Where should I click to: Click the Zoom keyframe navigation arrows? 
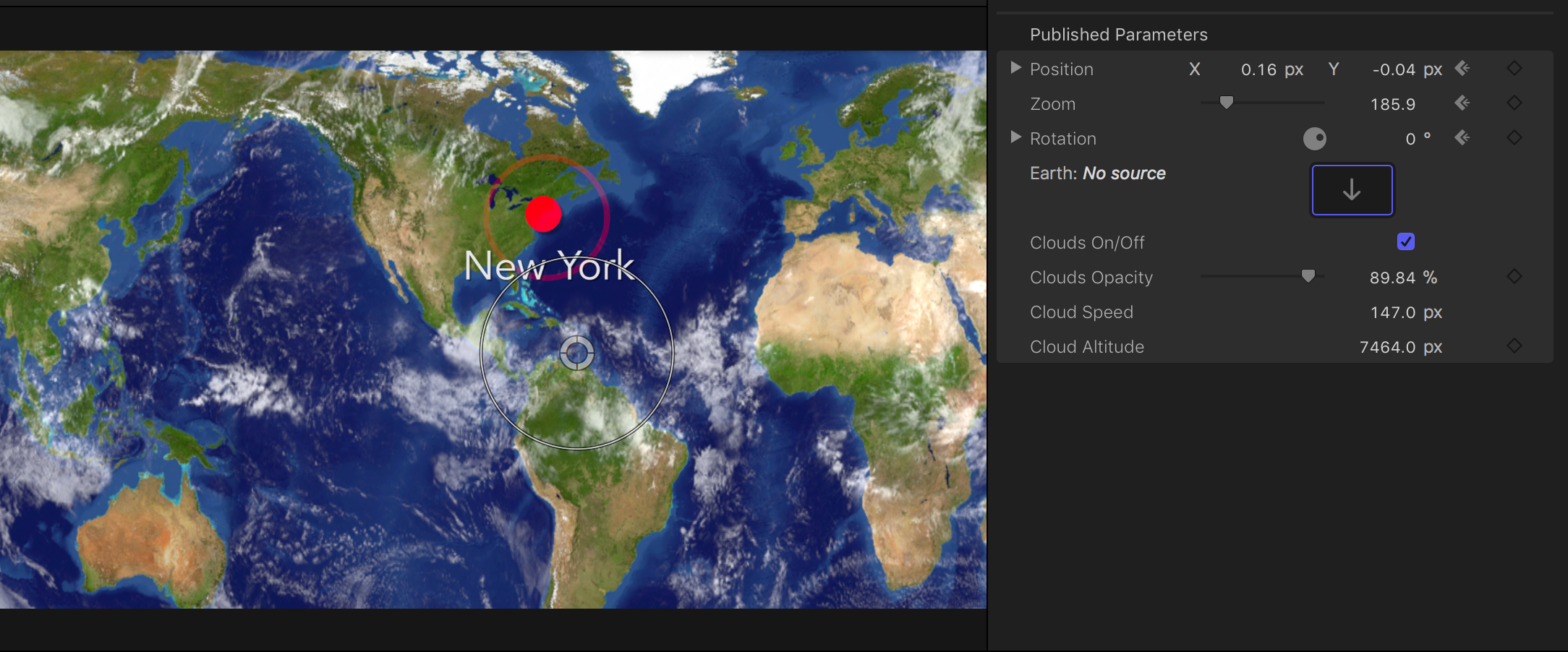coord(1462,103)
